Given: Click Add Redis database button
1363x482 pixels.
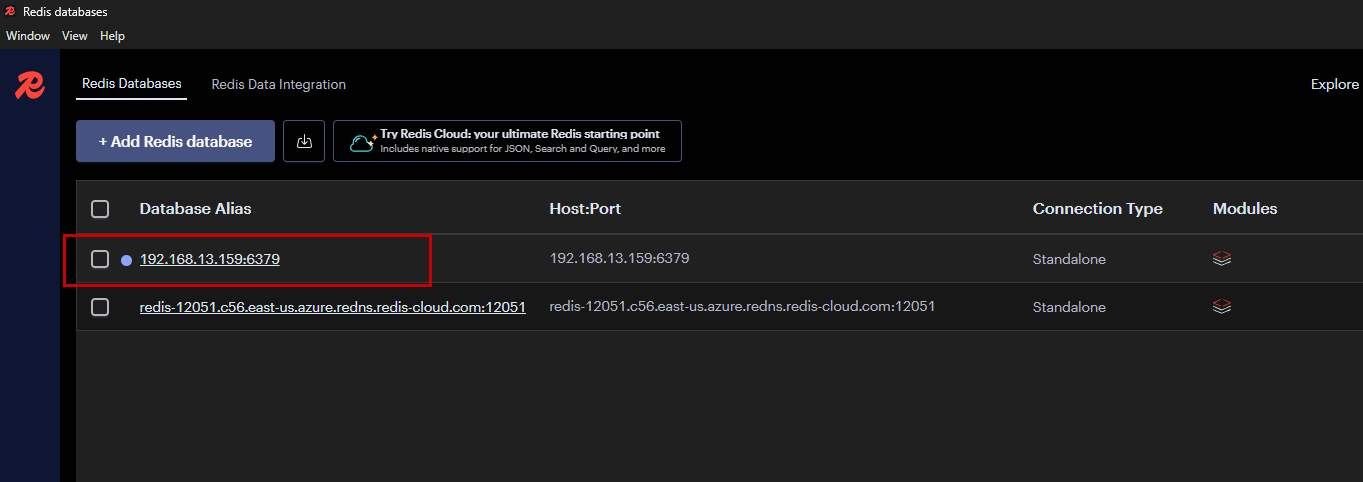Looking at the screenshot, I should 175,142.
